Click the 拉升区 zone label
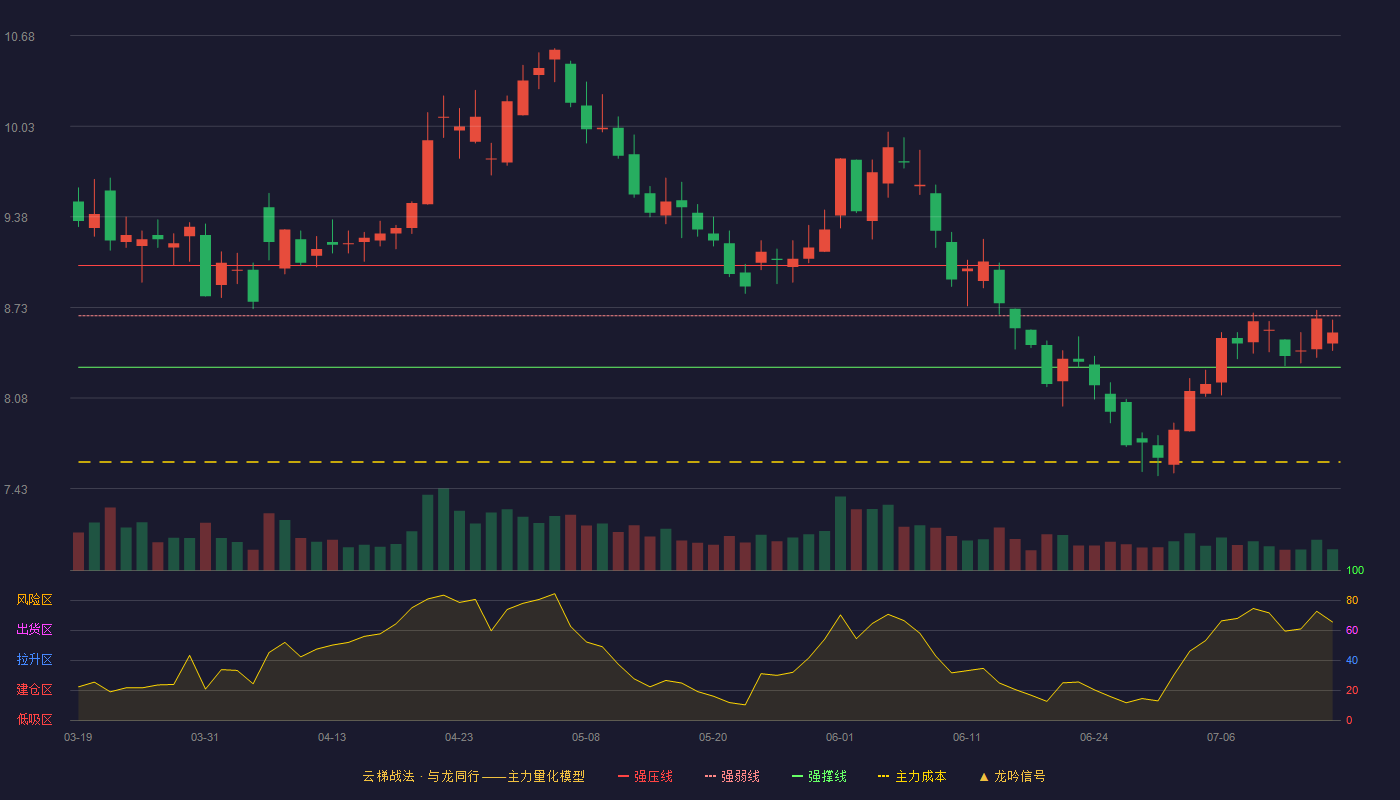Viewport: 1400px width, 800px height. coord(34,660)
